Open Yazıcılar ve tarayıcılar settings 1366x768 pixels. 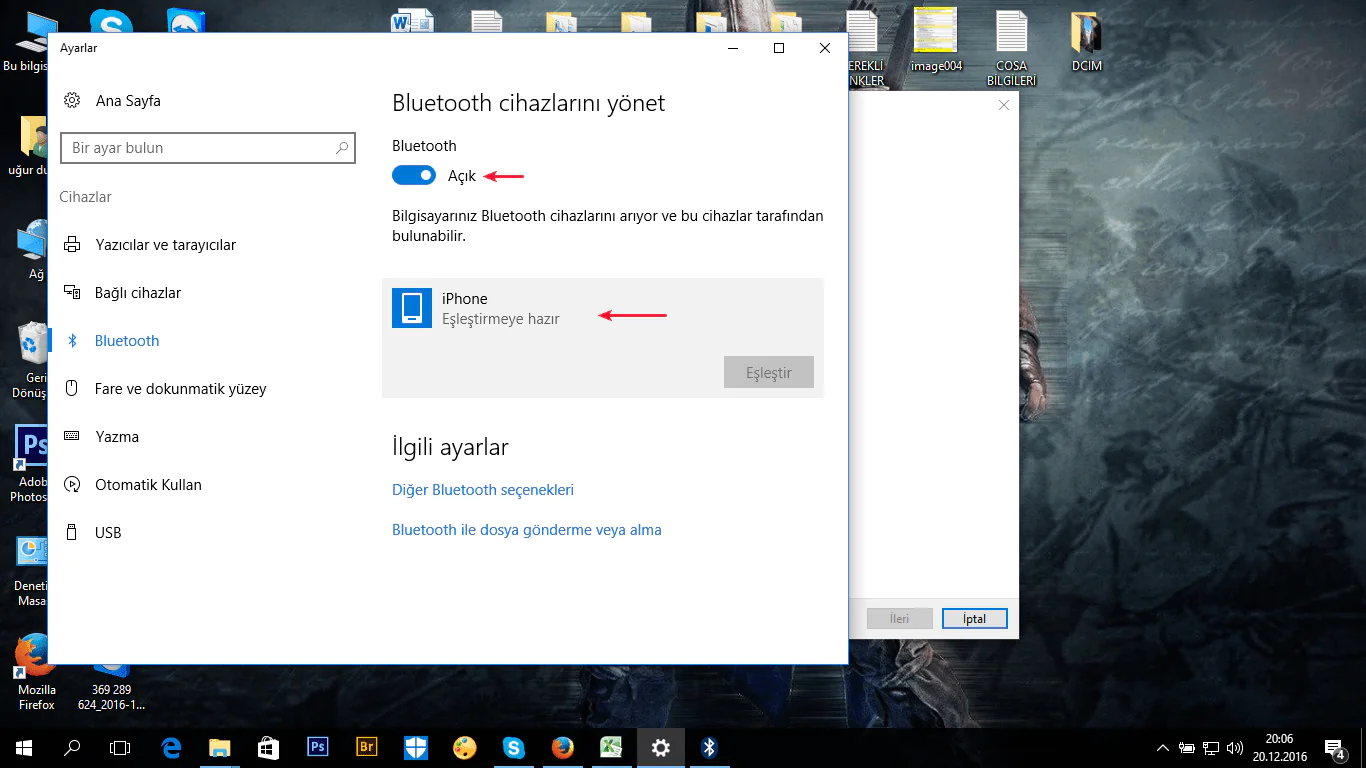165,245
